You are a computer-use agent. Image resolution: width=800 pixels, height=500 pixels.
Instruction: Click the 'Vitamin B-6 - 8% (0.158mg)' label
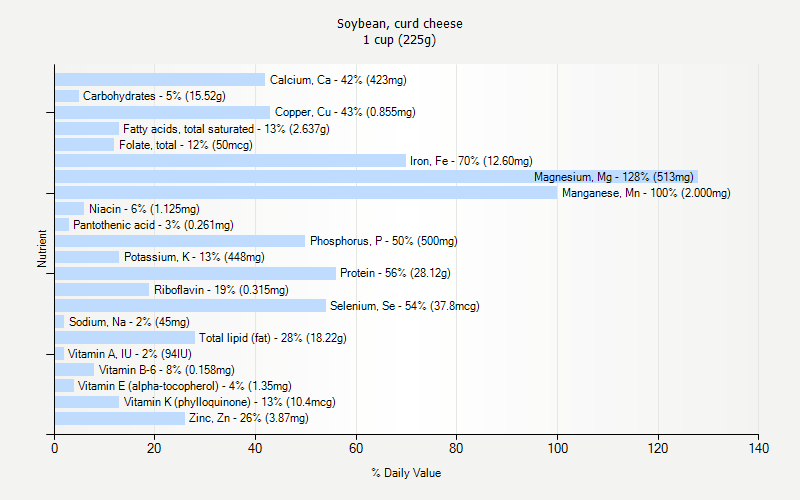[x=167, y=370]
